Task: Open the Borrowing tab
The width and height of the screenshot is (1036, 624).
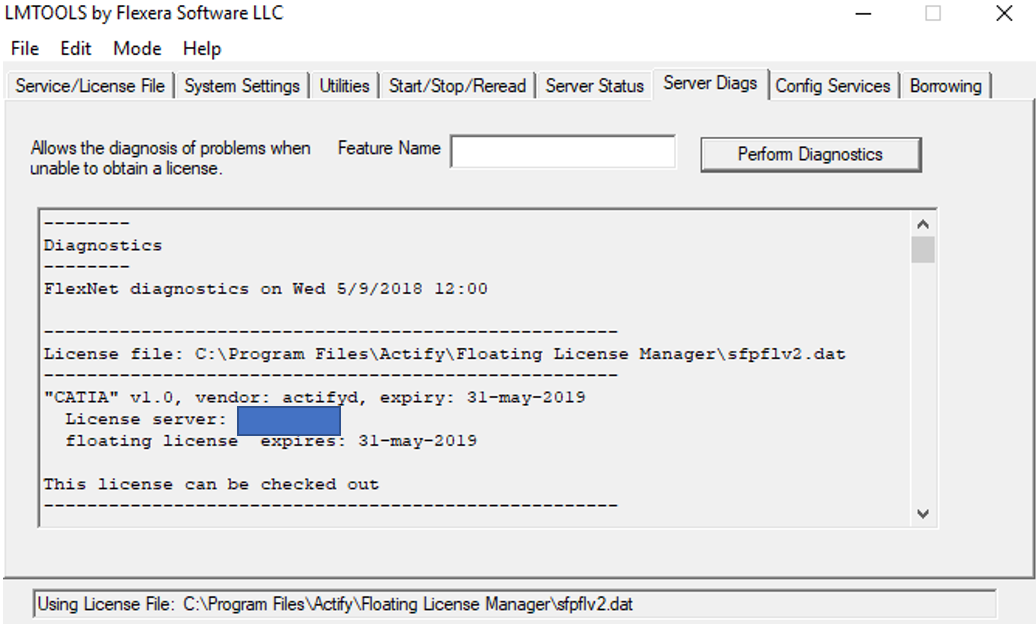Action: coord(945,86)
